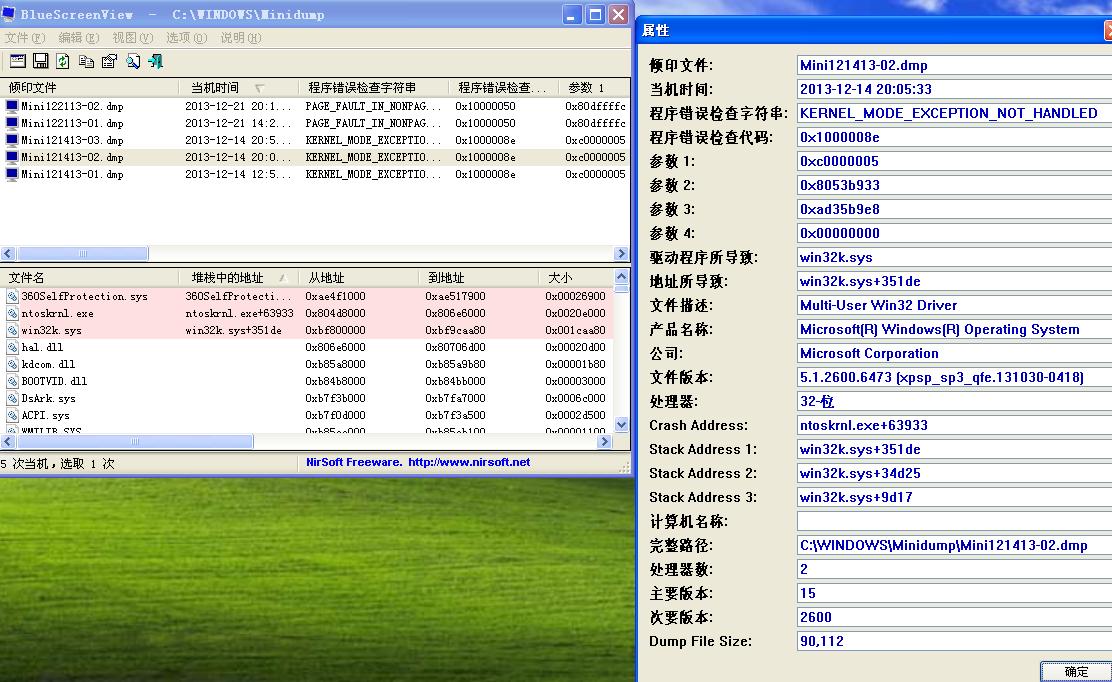Click the Find magnifier toolbar icon
Image resolution: width=1112 pixels, height=682 pixels.
(133, 61)
